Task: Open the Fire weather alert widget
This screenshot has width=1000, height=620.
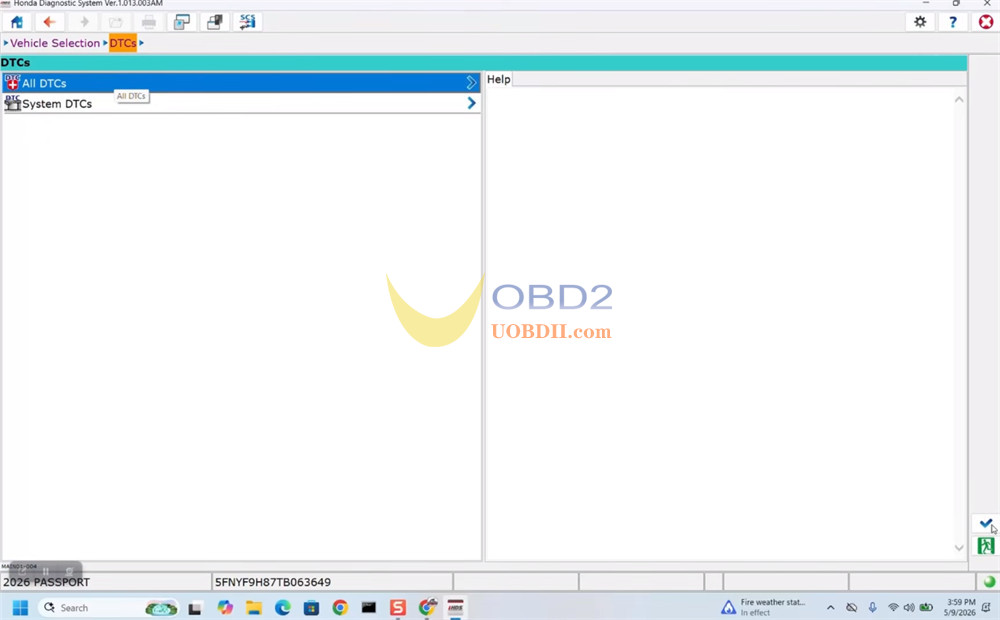Action: tap(763, 607)
